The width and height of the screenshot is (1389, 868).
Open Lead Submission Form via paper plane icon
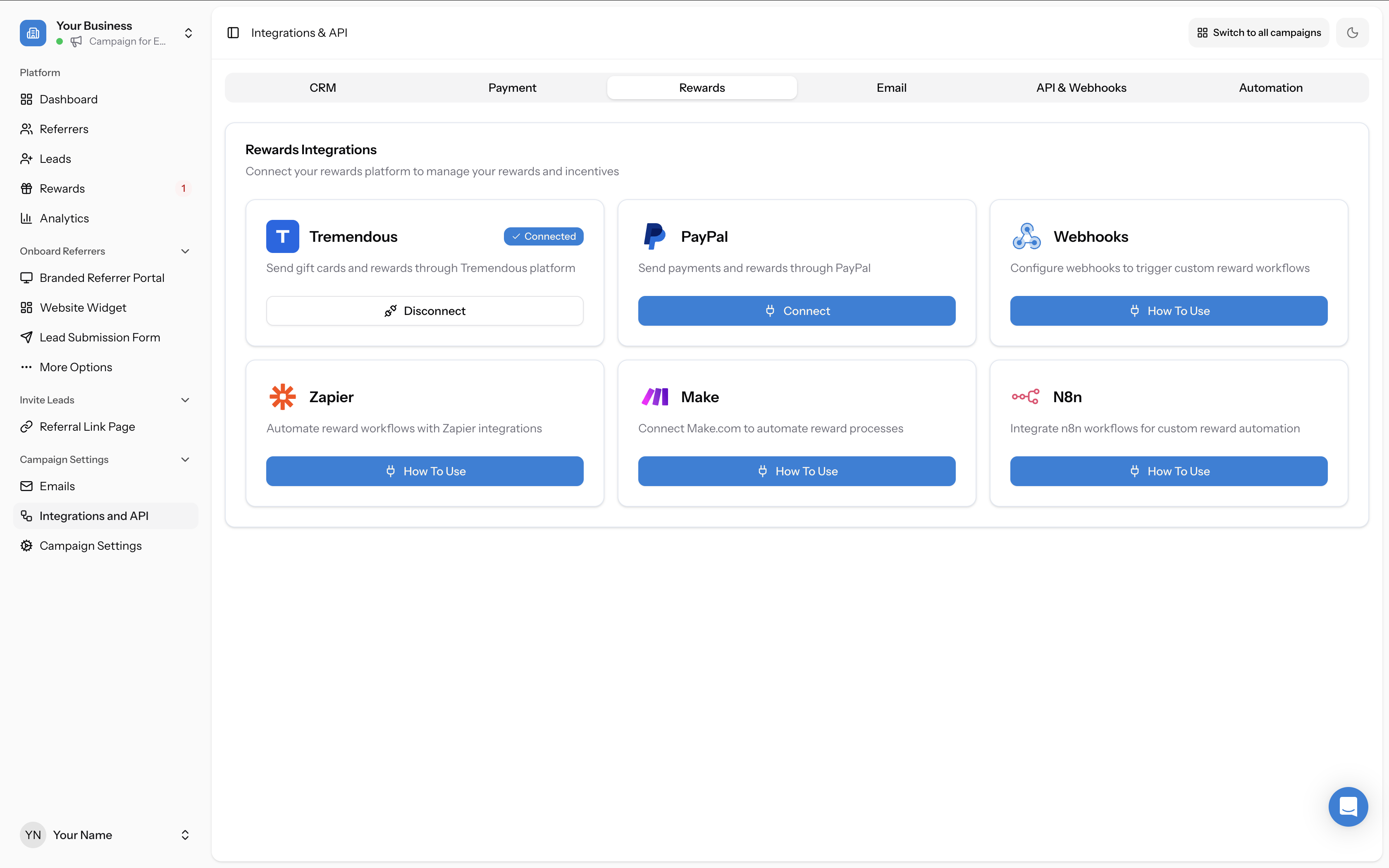(26, 337)
